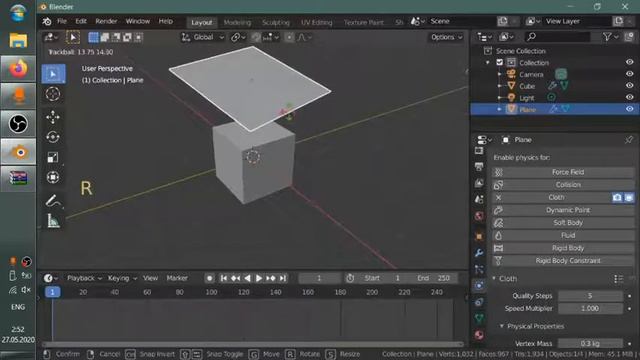Select the Scale tool

point(53,157)
